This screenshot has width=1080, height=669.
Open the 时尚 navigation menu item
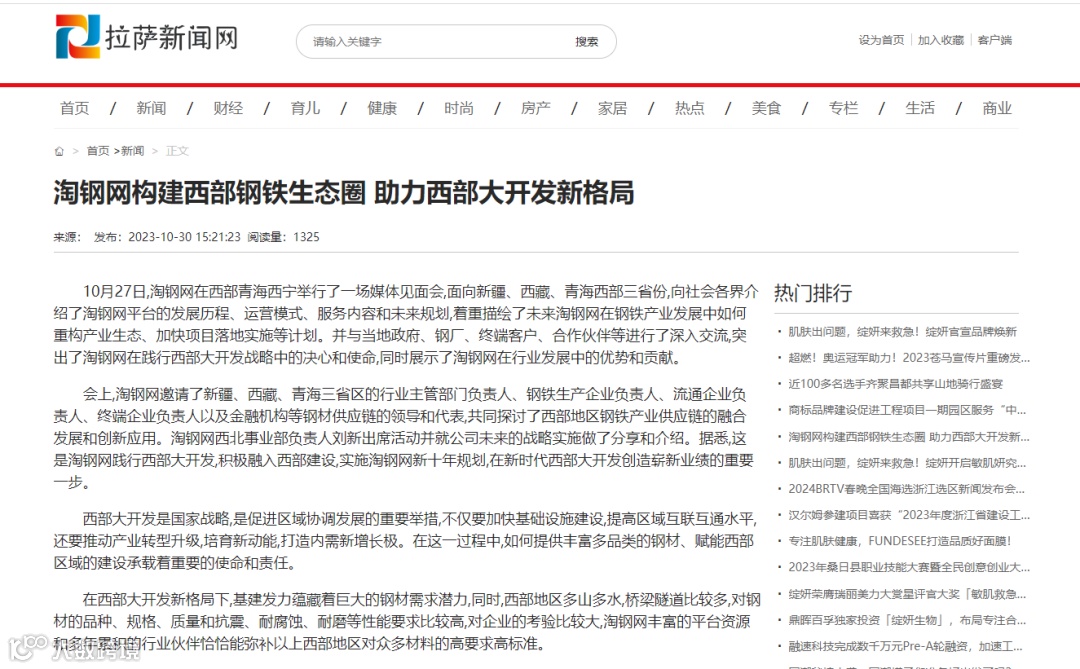coord(459,108)
